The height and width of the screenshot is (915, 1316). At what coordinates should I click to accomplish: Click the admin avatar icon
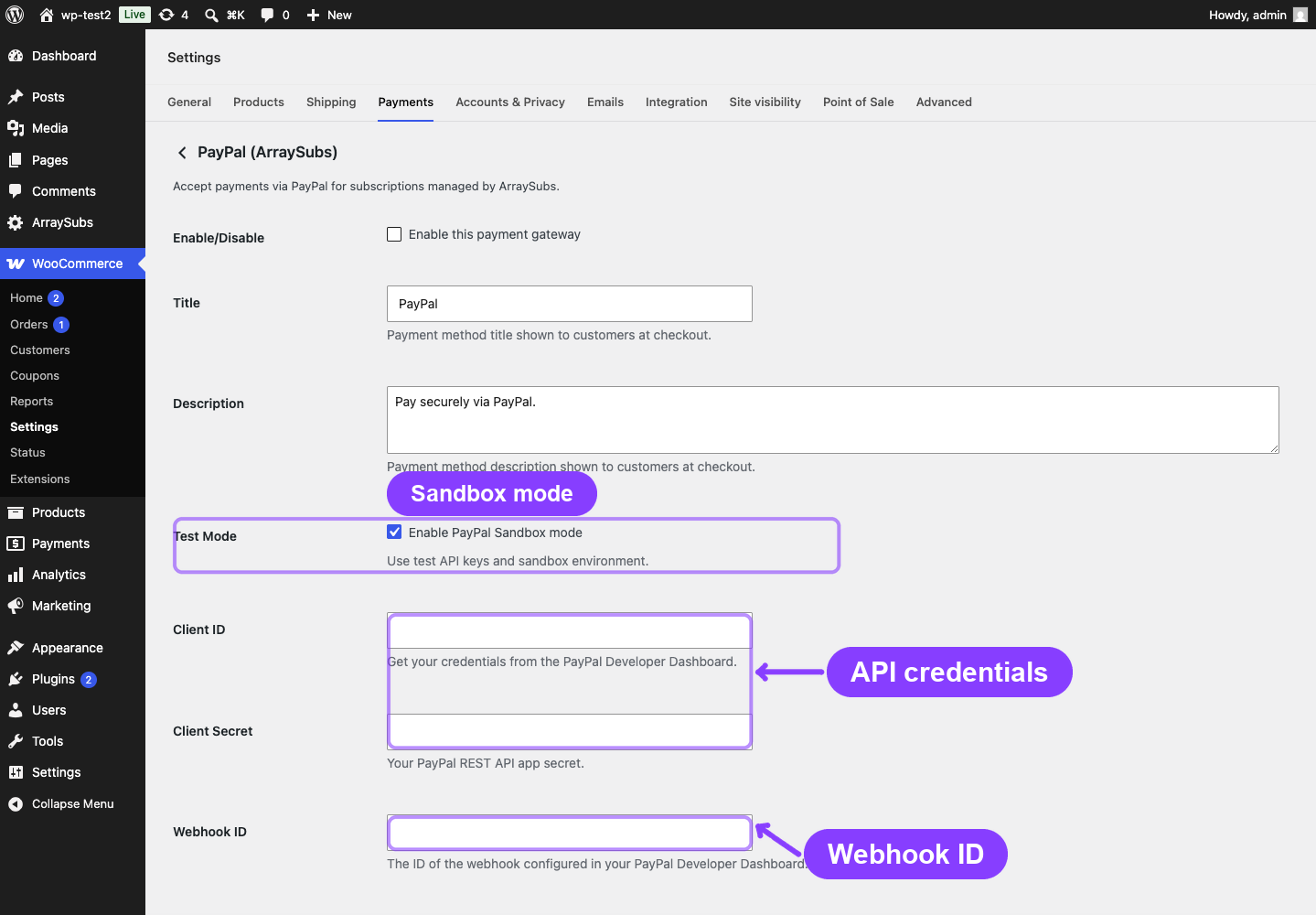[1300, 15]
